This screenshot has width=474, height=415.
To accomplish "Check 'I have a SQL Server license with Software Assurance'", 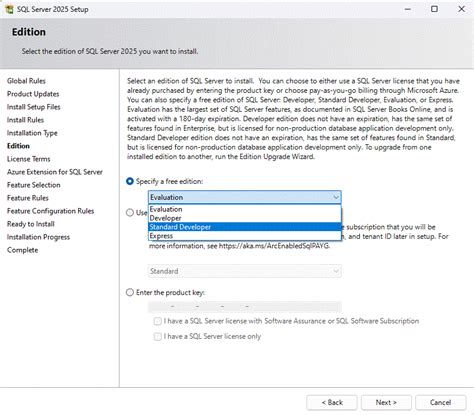I will coord(157,321).
